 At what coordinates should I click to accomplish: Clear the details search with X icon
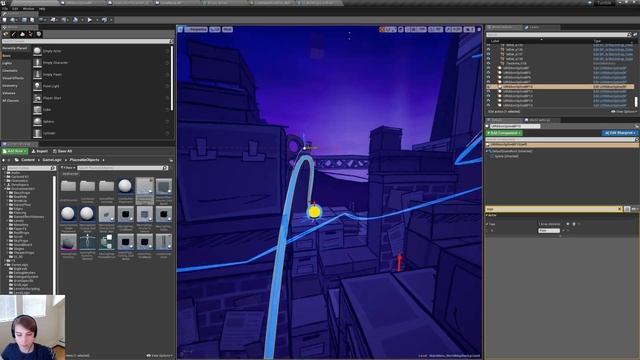coord(620,209)
